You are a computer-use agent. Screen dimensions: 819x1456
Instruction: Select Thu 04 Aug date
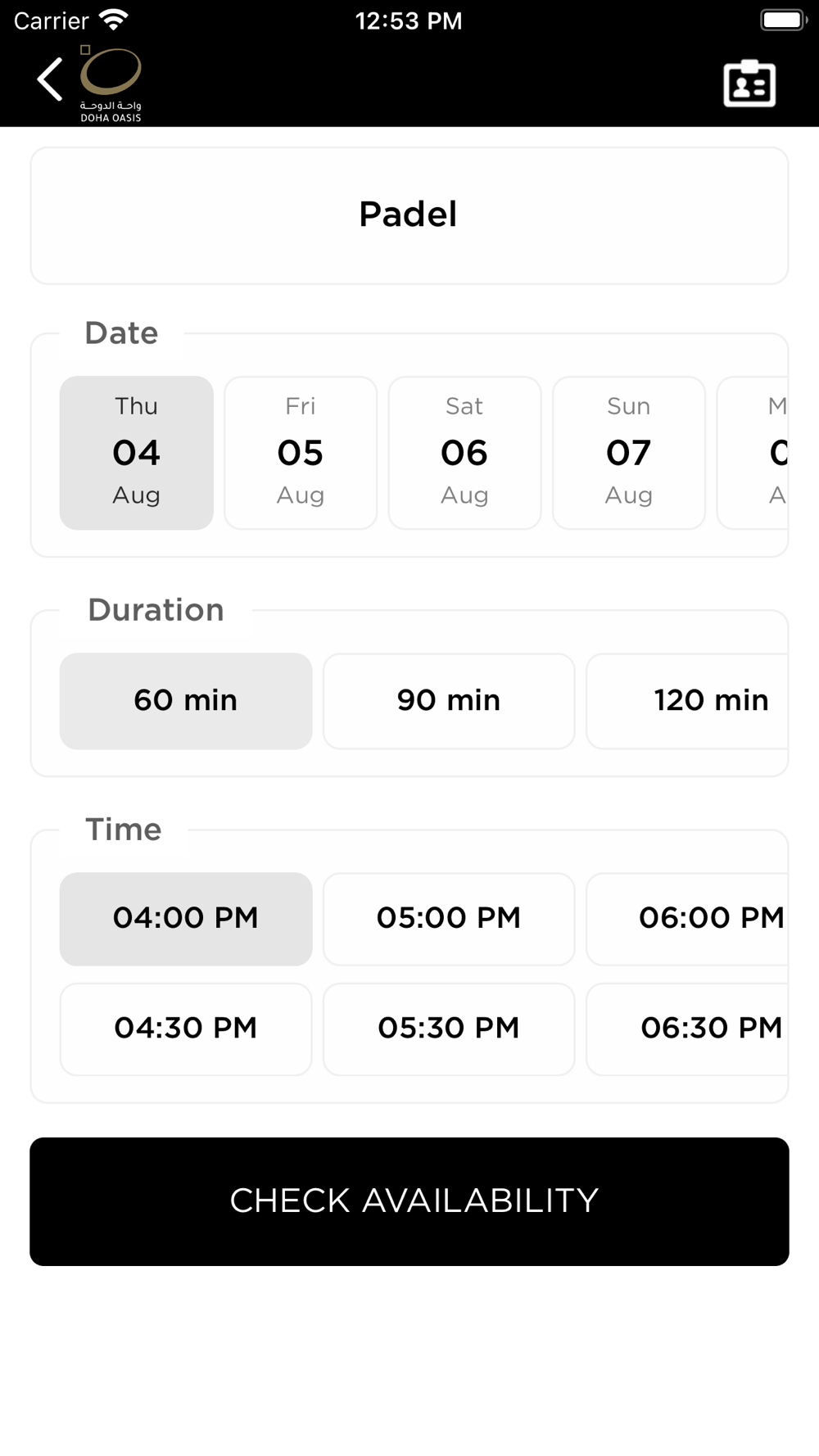coord(137,453)
